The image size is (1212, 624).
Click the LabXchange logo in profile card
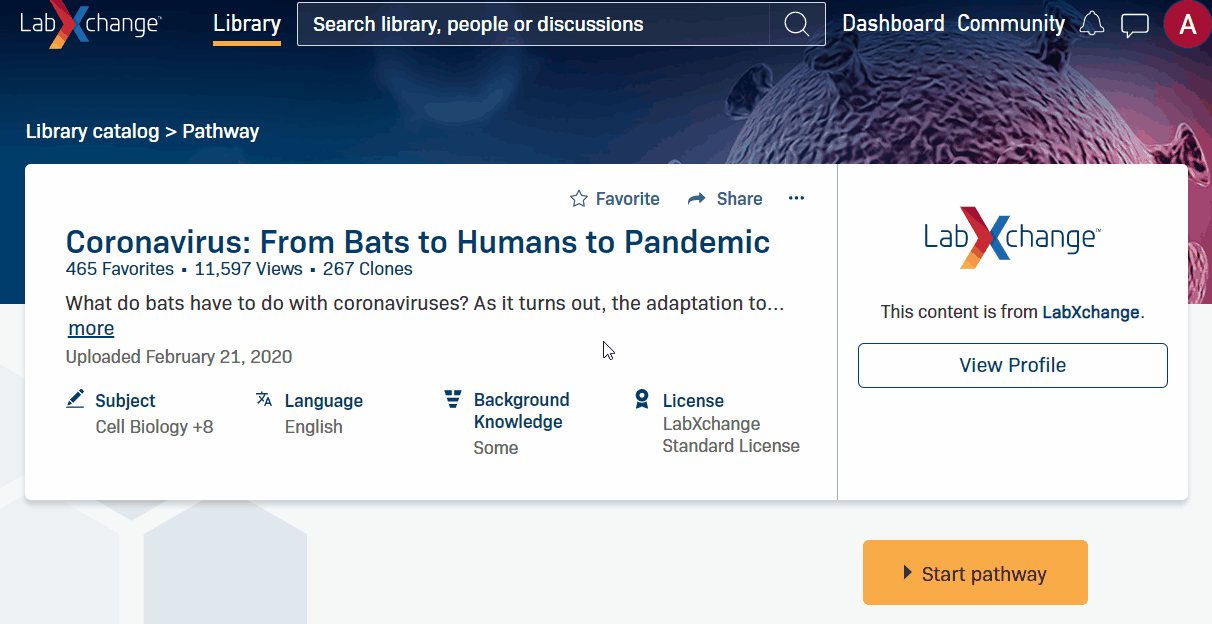[x=1012, y=237]
